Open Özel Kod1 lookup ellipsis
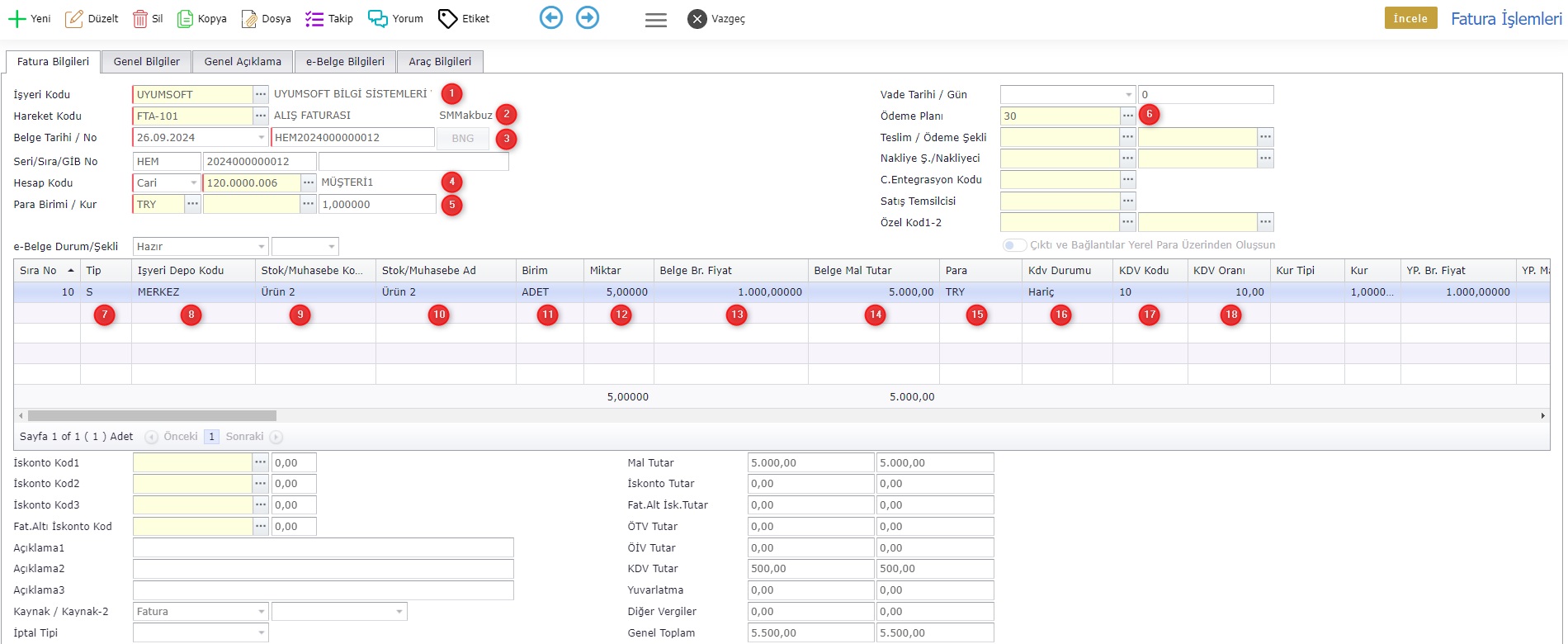1568x644 pixels. coord(1128,222)
